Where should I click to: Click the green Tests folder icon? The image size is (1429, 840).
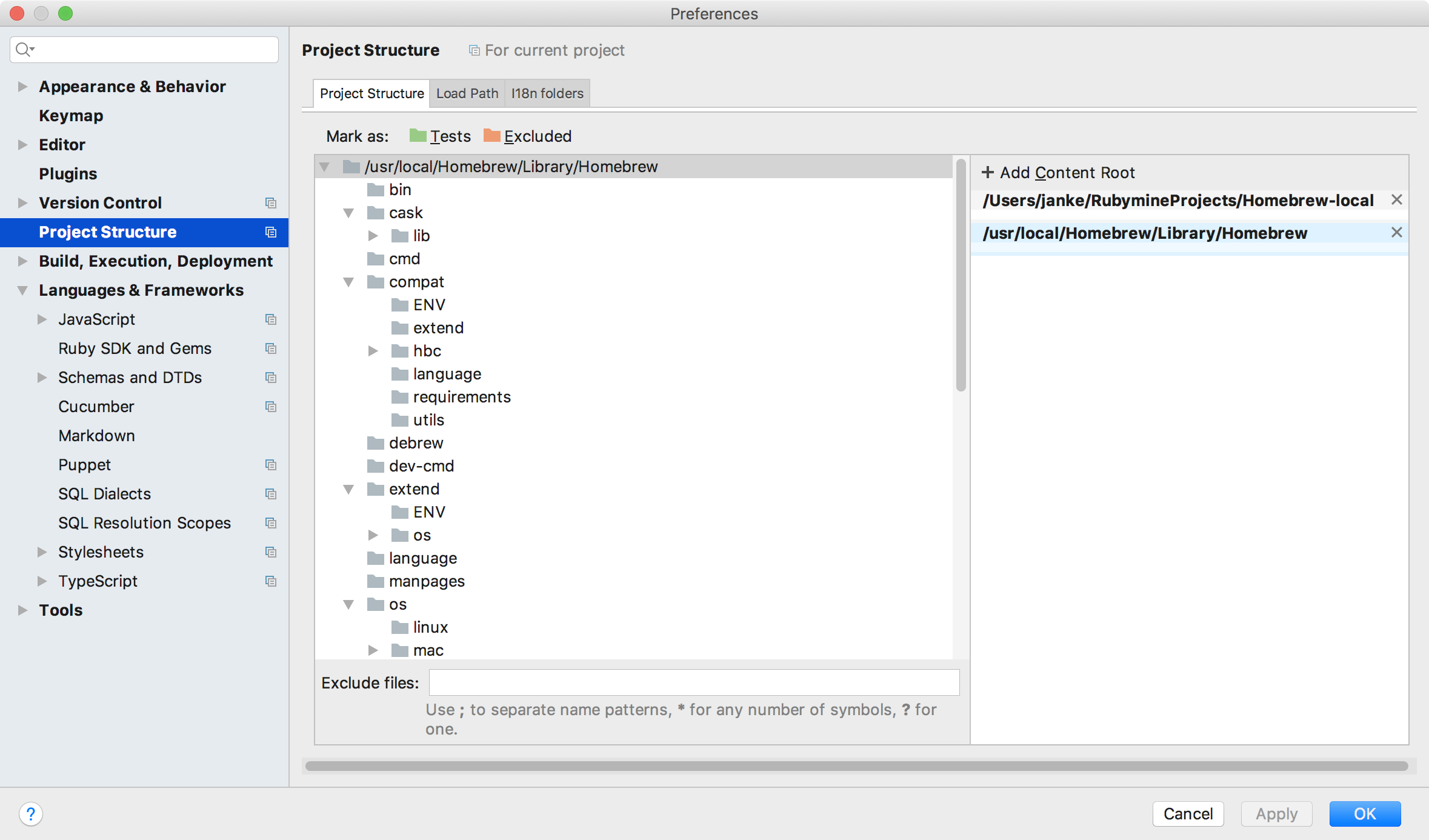click(x=418, y=135)
